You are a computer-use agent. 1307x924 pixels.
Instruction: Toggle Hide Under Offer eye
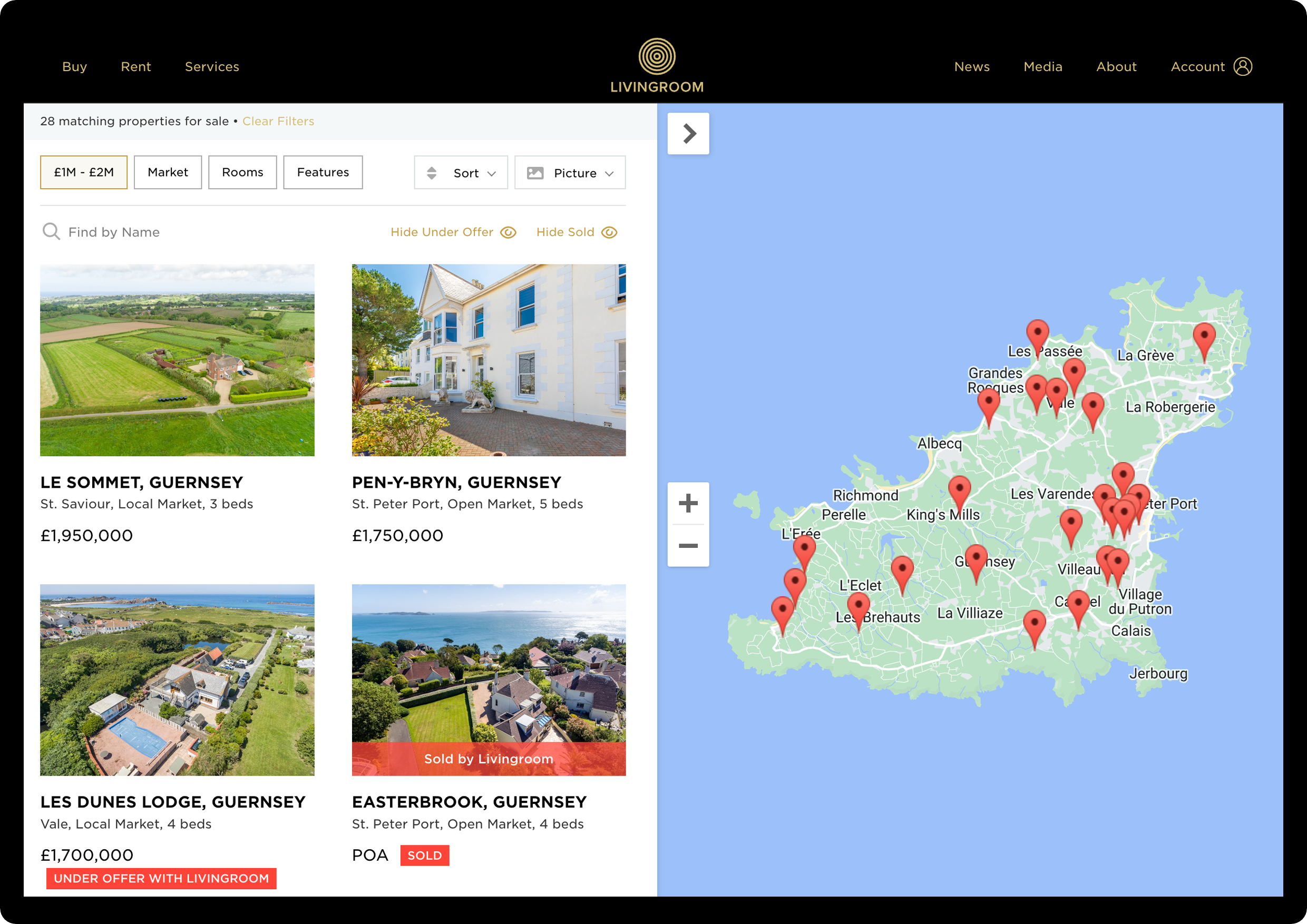pyautogui.click(x=508, y=232)
